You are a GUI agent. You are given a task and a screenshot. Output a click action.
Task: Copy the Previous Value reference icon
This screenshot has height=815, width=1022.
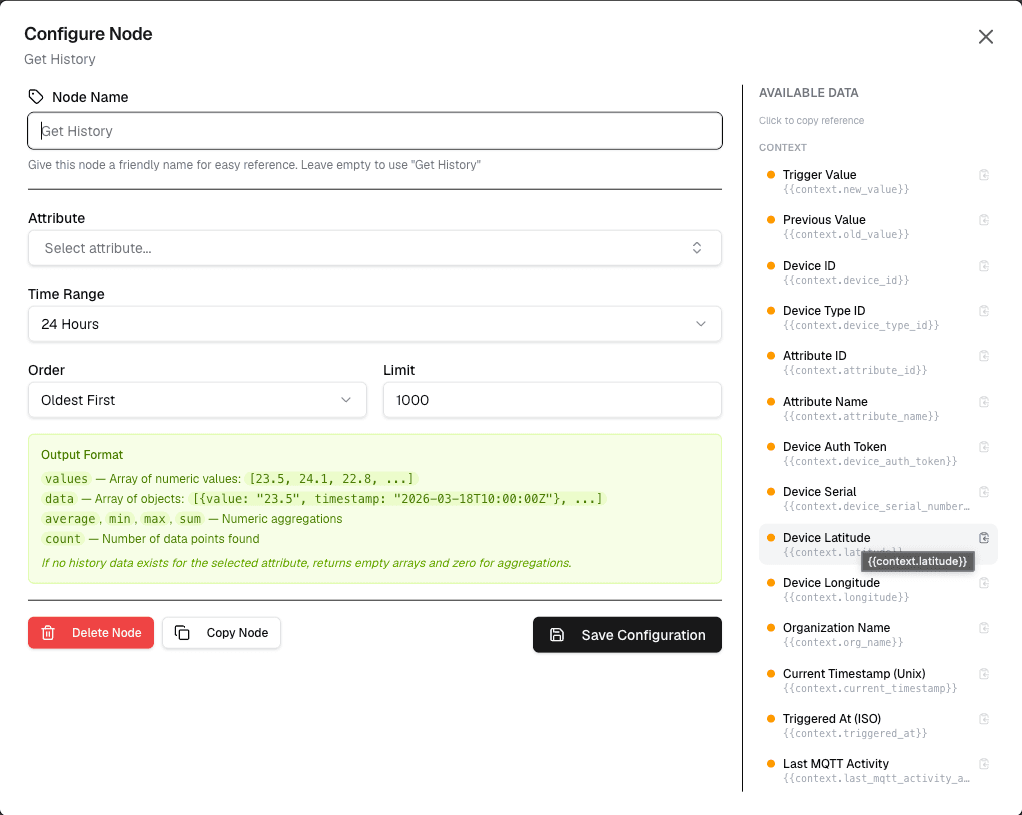click(984, 220)
